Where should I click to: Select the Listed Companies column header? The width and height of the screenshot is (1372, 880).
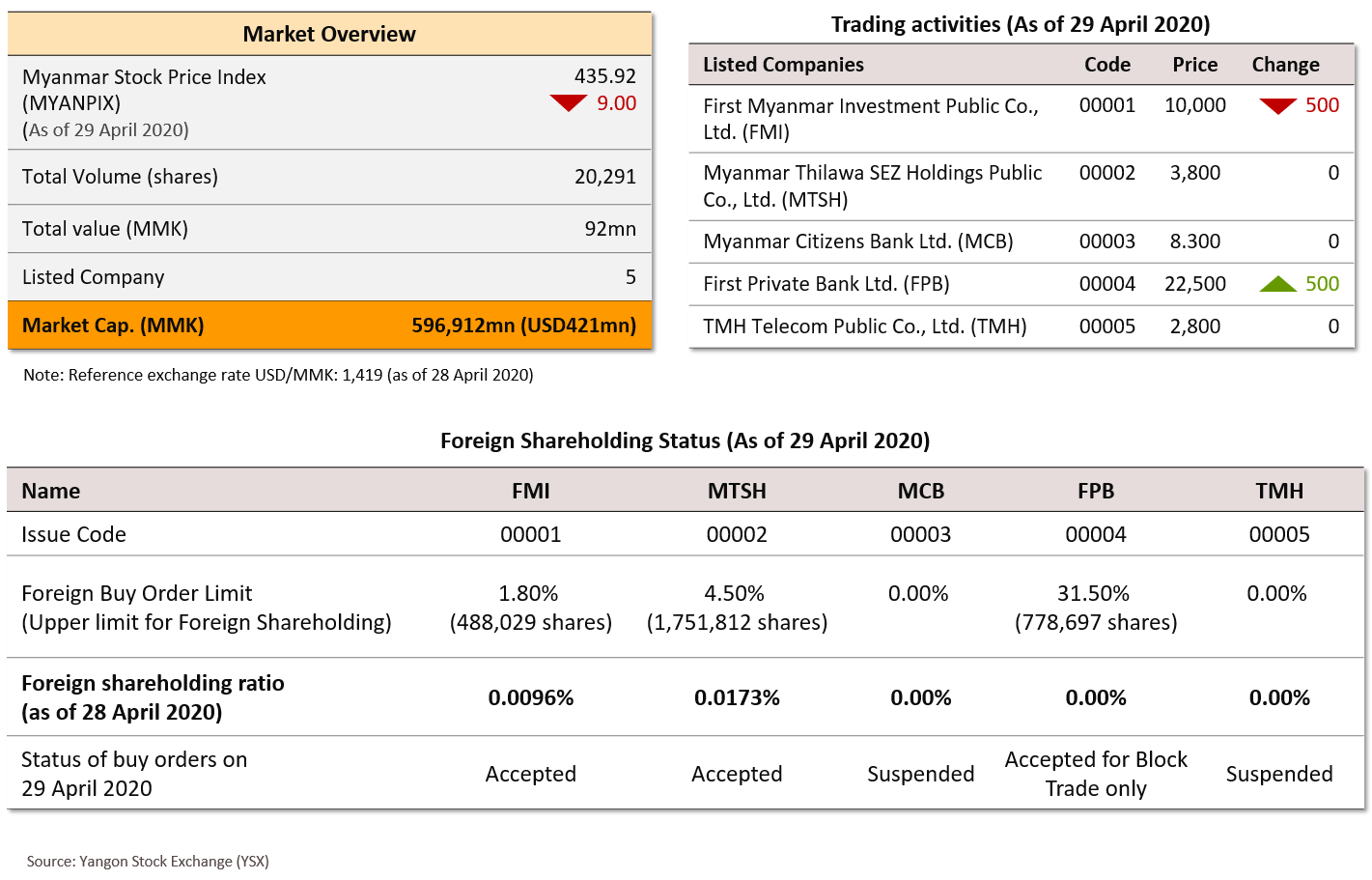tap(783, 65)
